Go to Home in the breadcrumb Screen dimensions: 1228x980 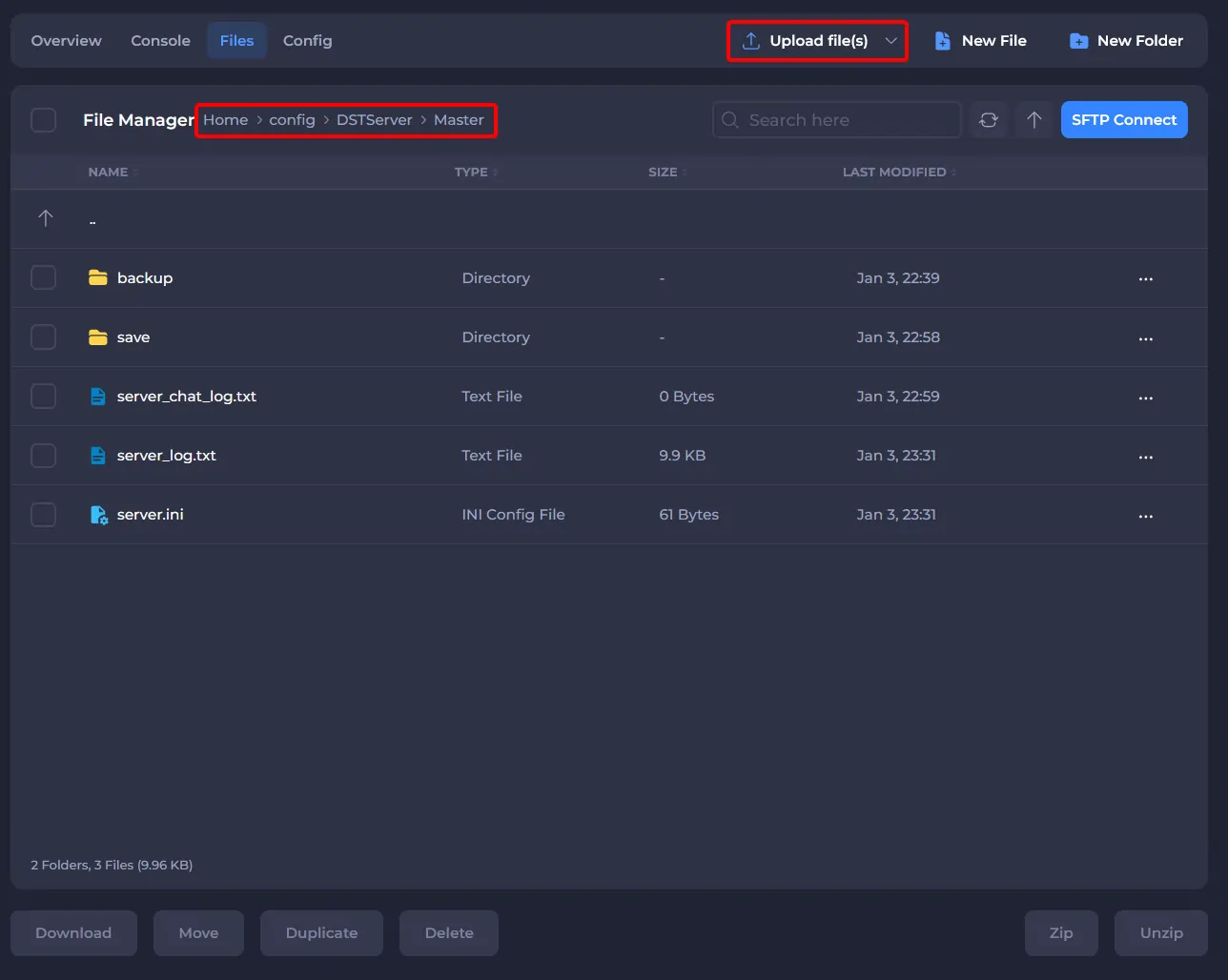(225, 120)
